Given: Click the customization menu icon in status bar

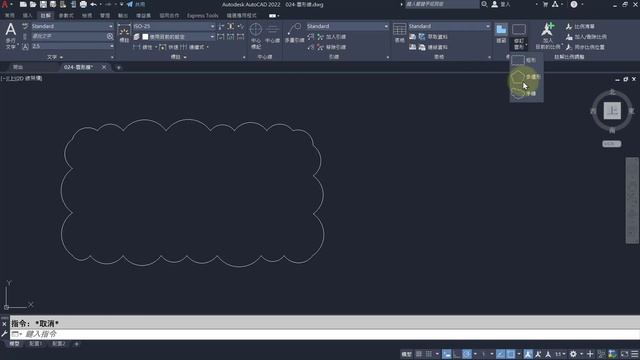Looking at the screenshot, I should coord(635,354).
